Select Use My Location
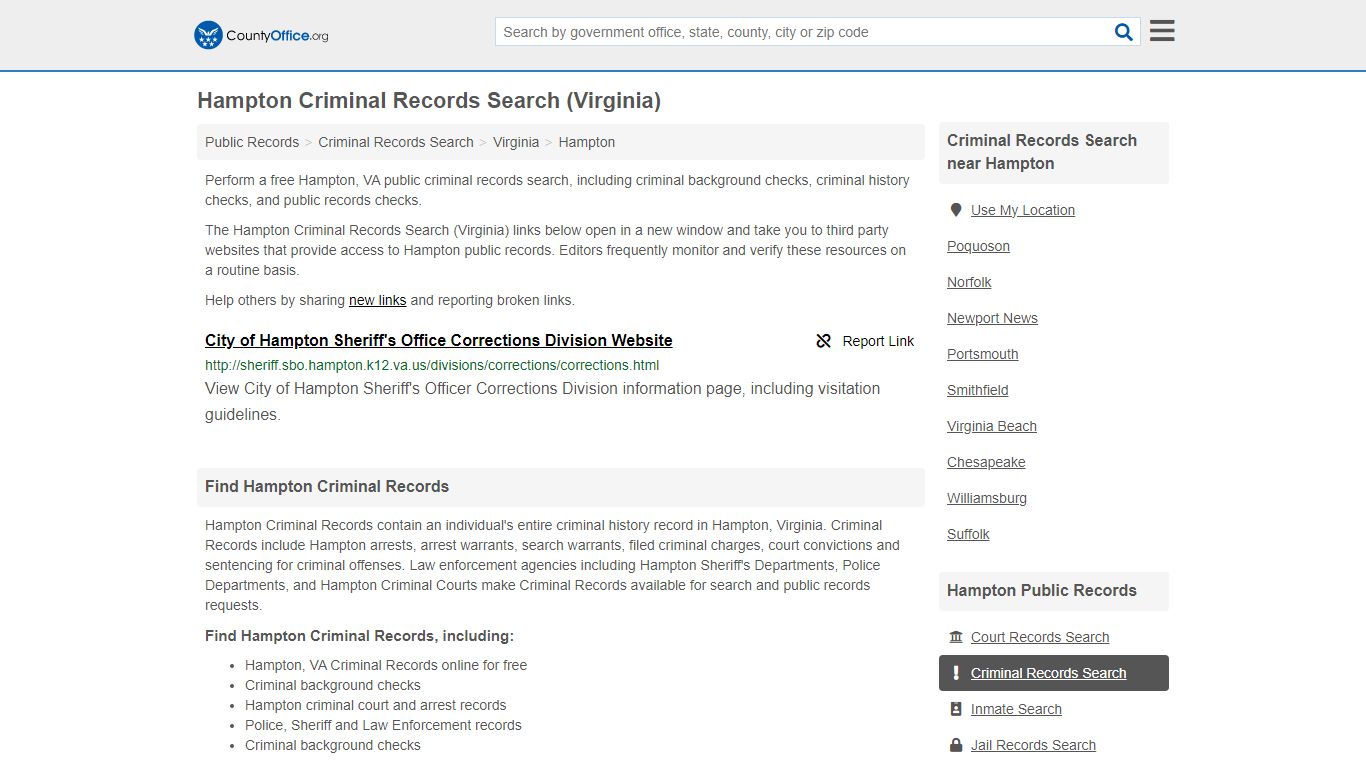The image size is (1366, 768). coord(1023,210)
